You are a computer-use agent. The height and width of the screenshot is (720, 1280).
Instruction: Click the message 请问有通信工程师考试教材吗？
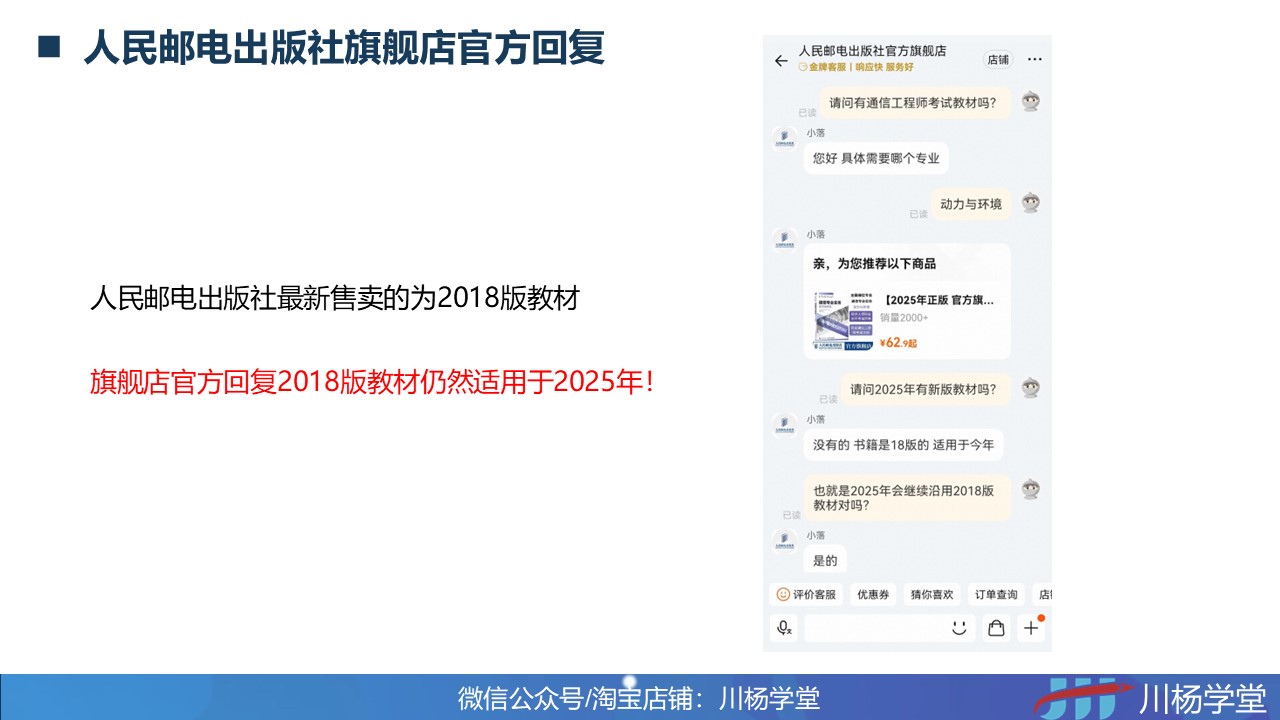[x=916, y=102]
